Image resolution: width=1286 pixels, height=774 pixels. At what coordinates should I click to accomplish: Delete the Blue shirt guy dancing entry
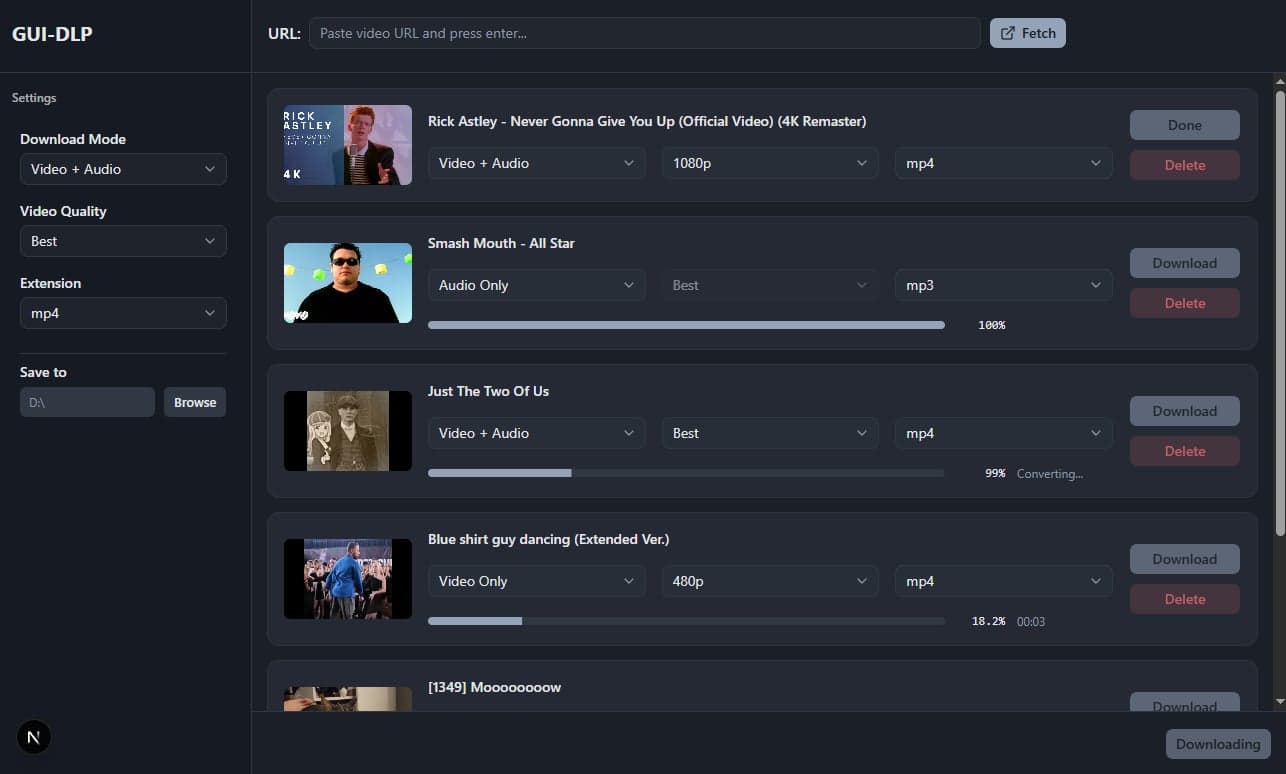[1185, 599]
